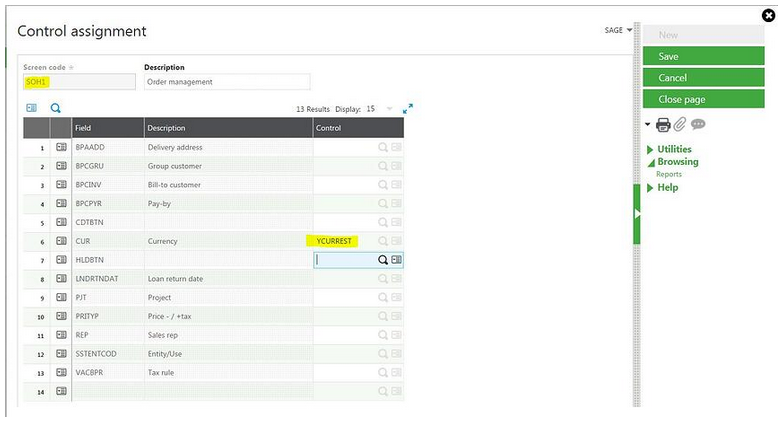Open row actions icon for BPAADD row
This screenshot has height=423, width=783.
click(x=61, y=147)
